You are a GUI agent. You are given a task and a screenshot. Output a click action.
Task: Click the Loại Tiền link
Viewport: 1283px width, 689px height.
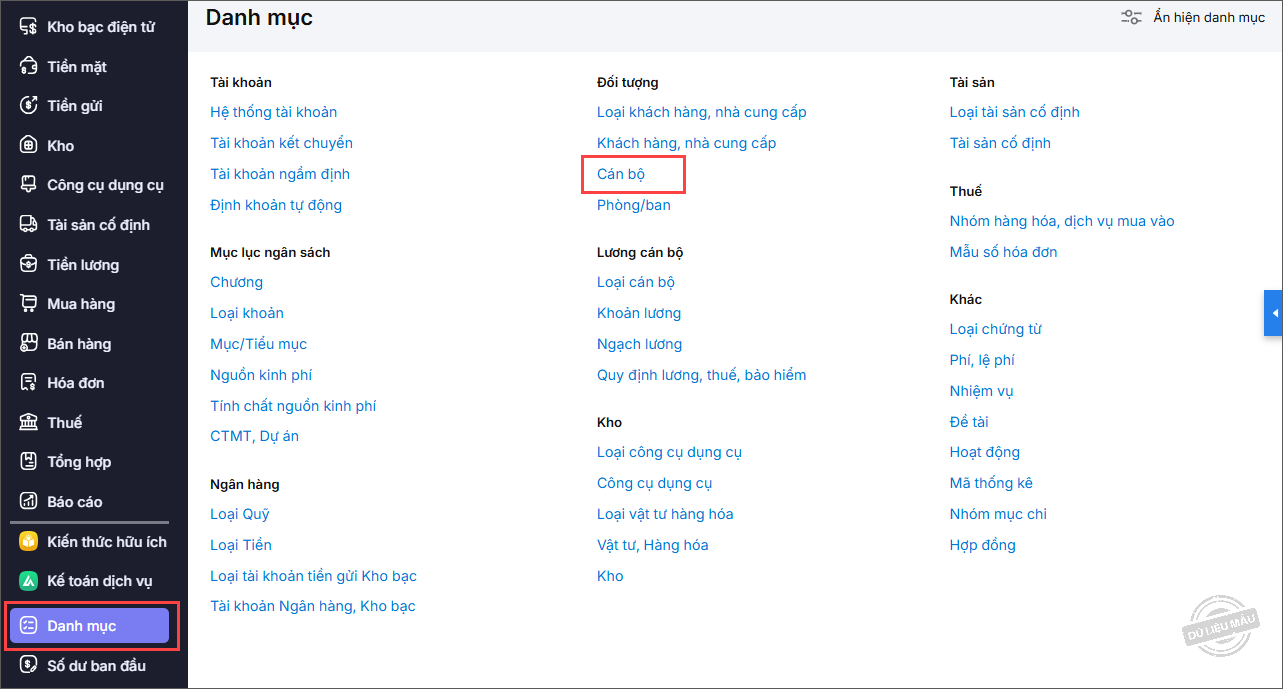[x=241, y=545]
